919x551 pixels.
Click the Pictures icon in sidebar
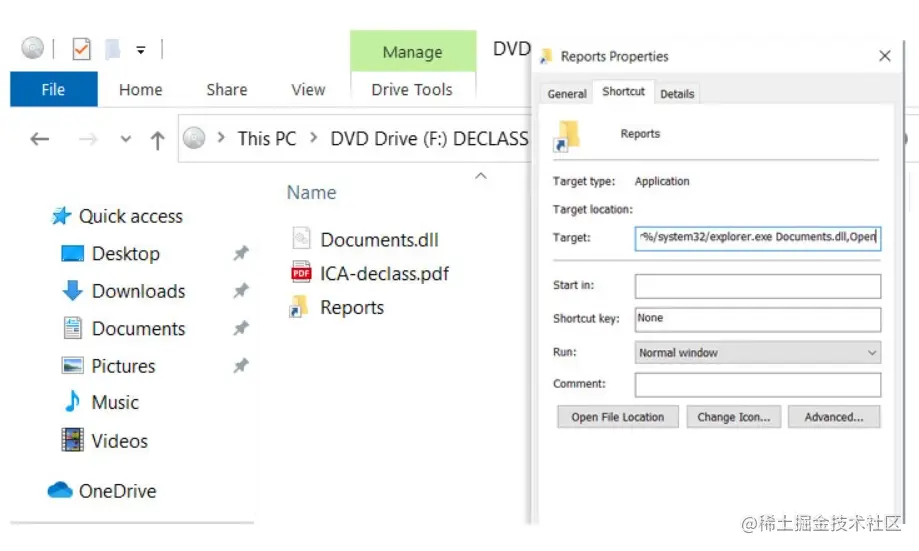(x=73, y=365)
